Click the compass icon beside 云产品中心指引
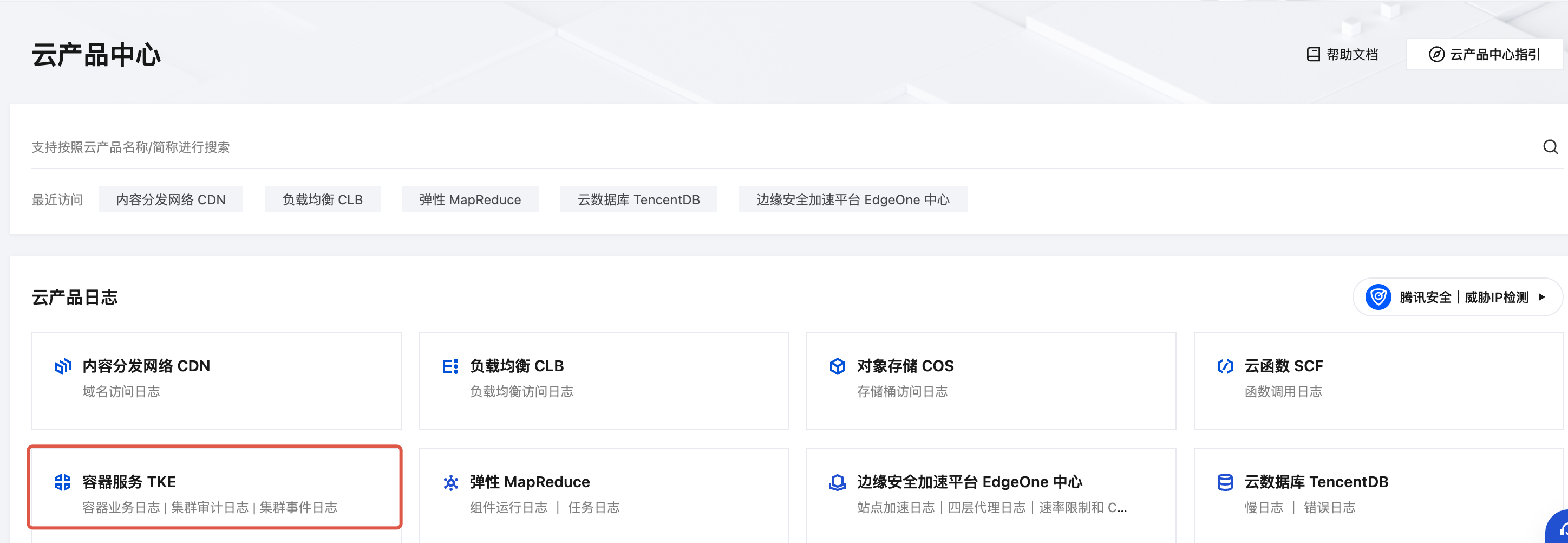Viewport: 1568px width, 543px height. (x=1436, y=54)
